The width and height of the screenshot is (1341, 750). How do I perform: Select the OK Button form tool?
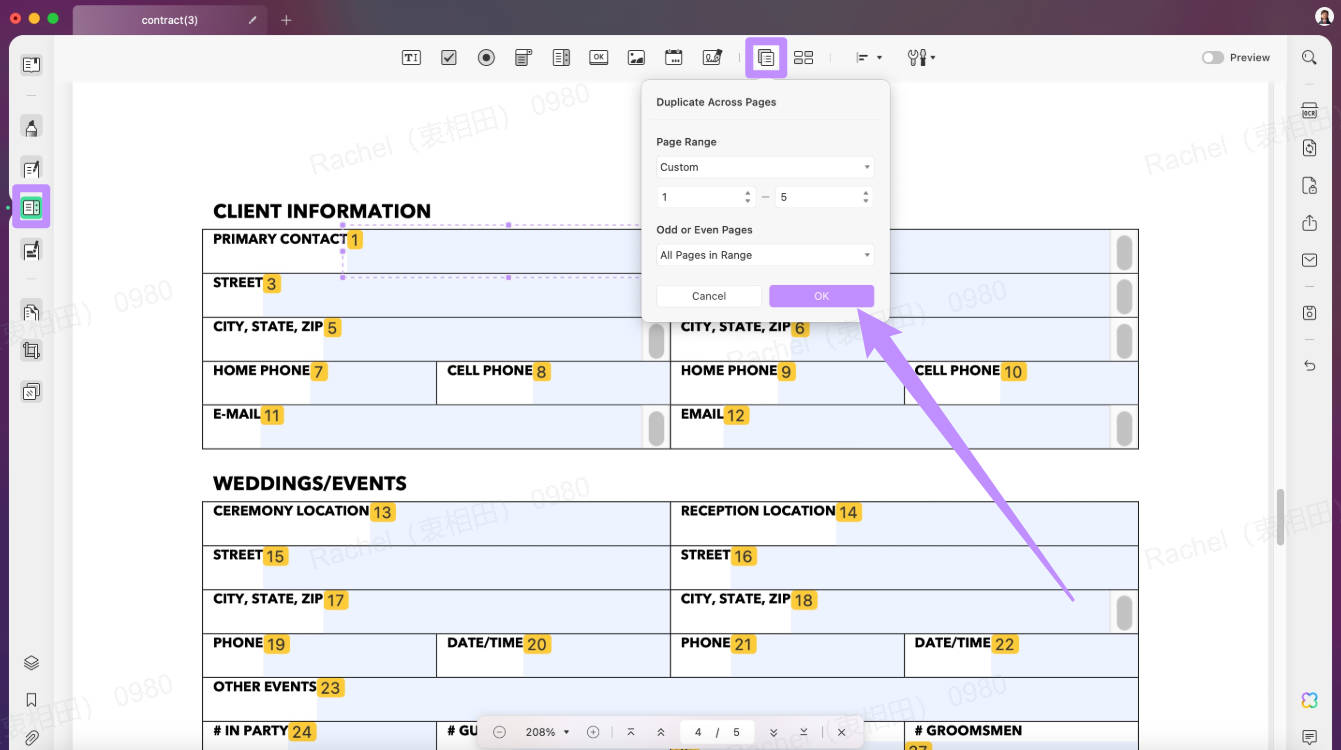598,58
